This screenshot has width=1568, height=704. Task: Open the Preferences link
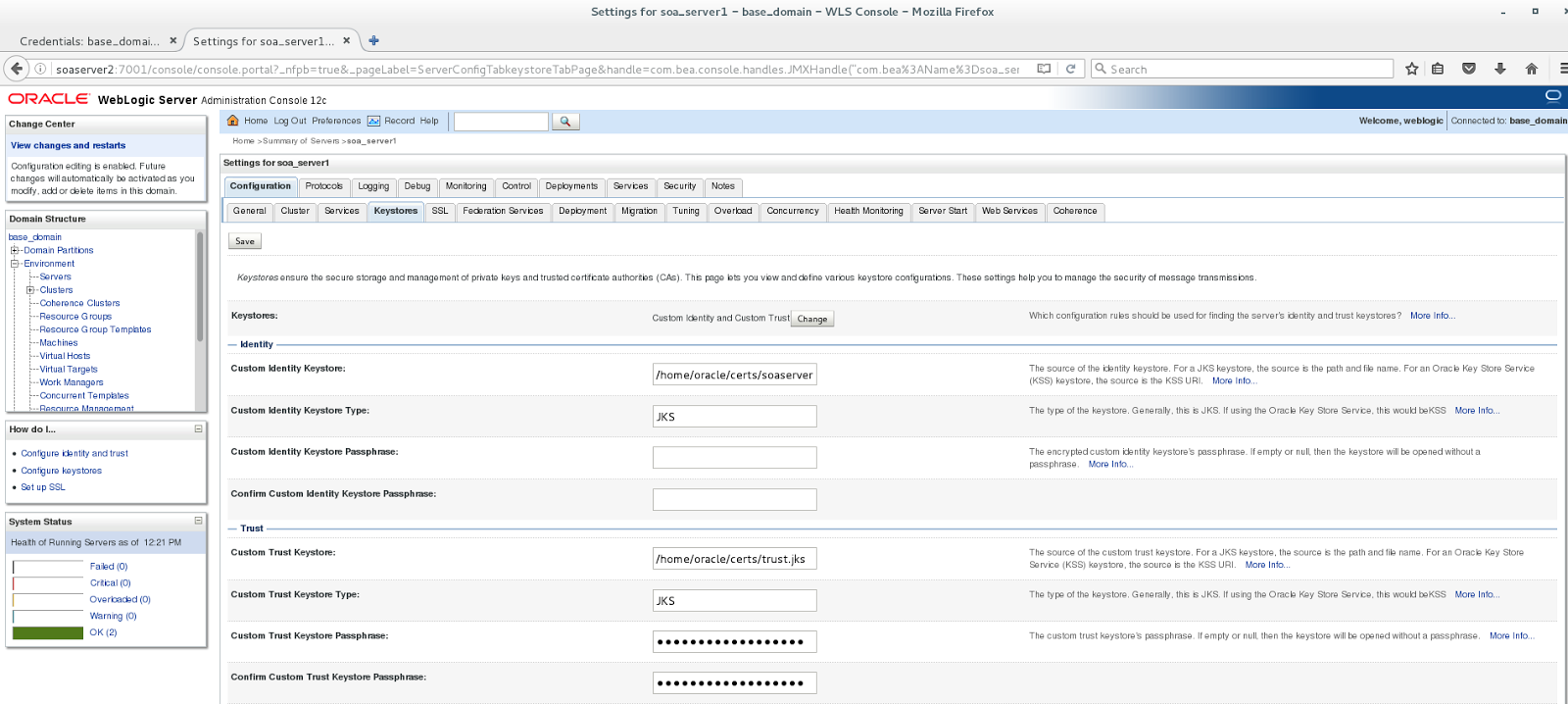coord(336,121)
